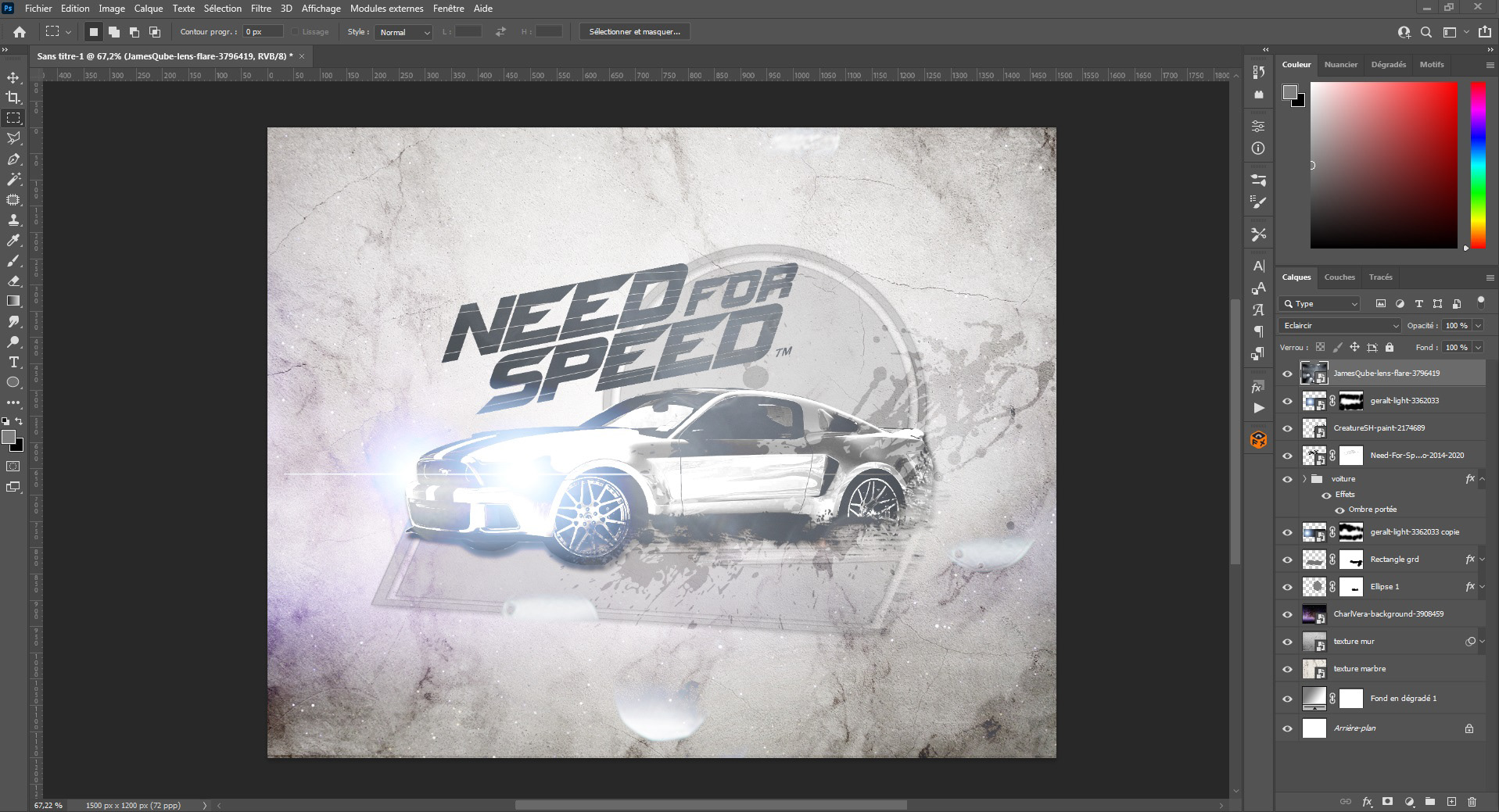Hide the JamesQube-lens-flare layer
Screen dimensions: 1499x812
[1287, 374]
